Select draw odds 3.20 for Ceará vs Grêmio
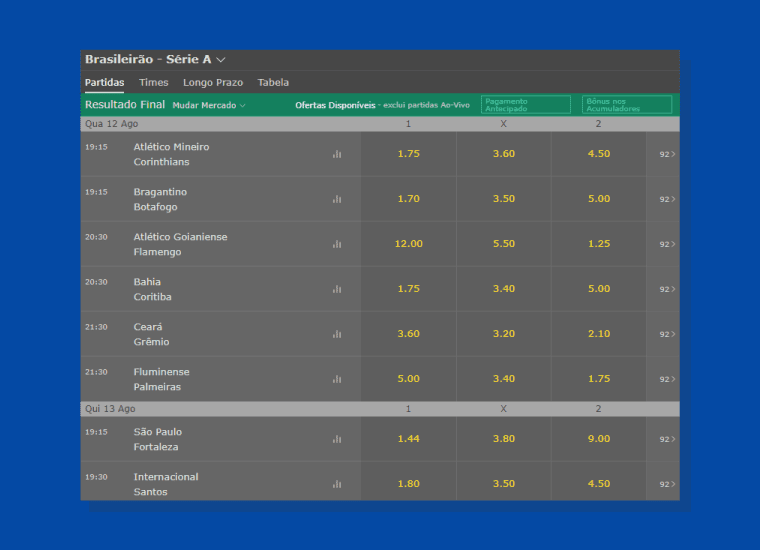 pos(504,334)
